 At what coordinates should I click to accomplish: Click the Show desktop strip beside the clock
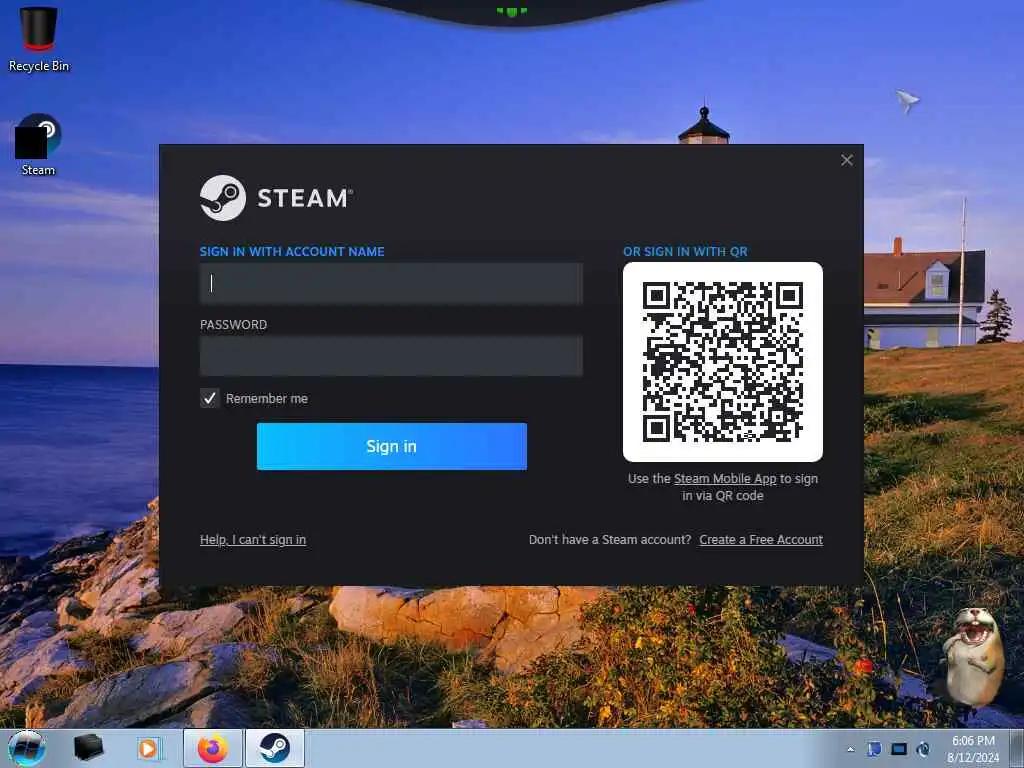(x=1017, y=748)
